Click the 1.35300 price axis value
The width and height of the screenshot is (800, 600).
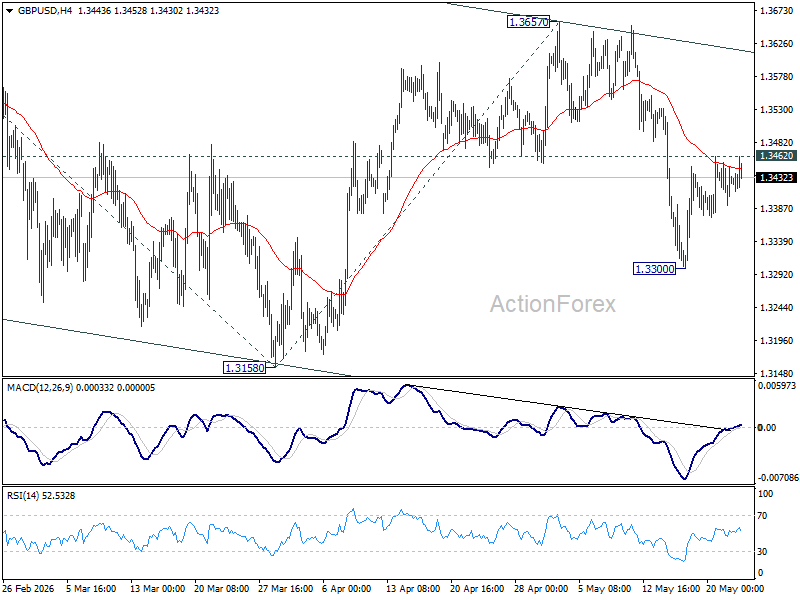[x=777, y=110]
